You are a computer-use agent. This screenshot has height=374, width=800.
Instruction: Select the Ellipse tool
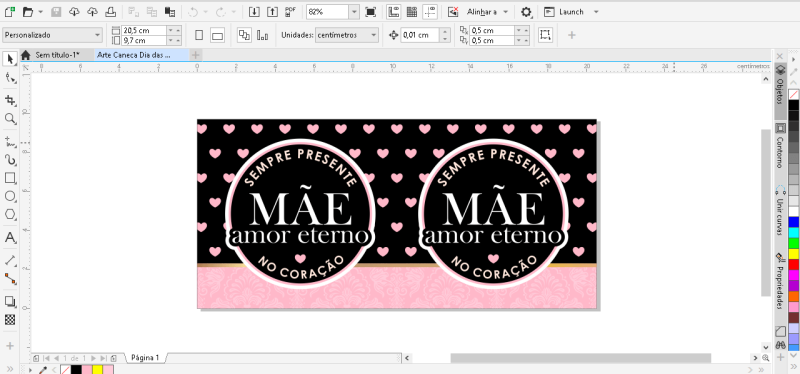[10, 196]
